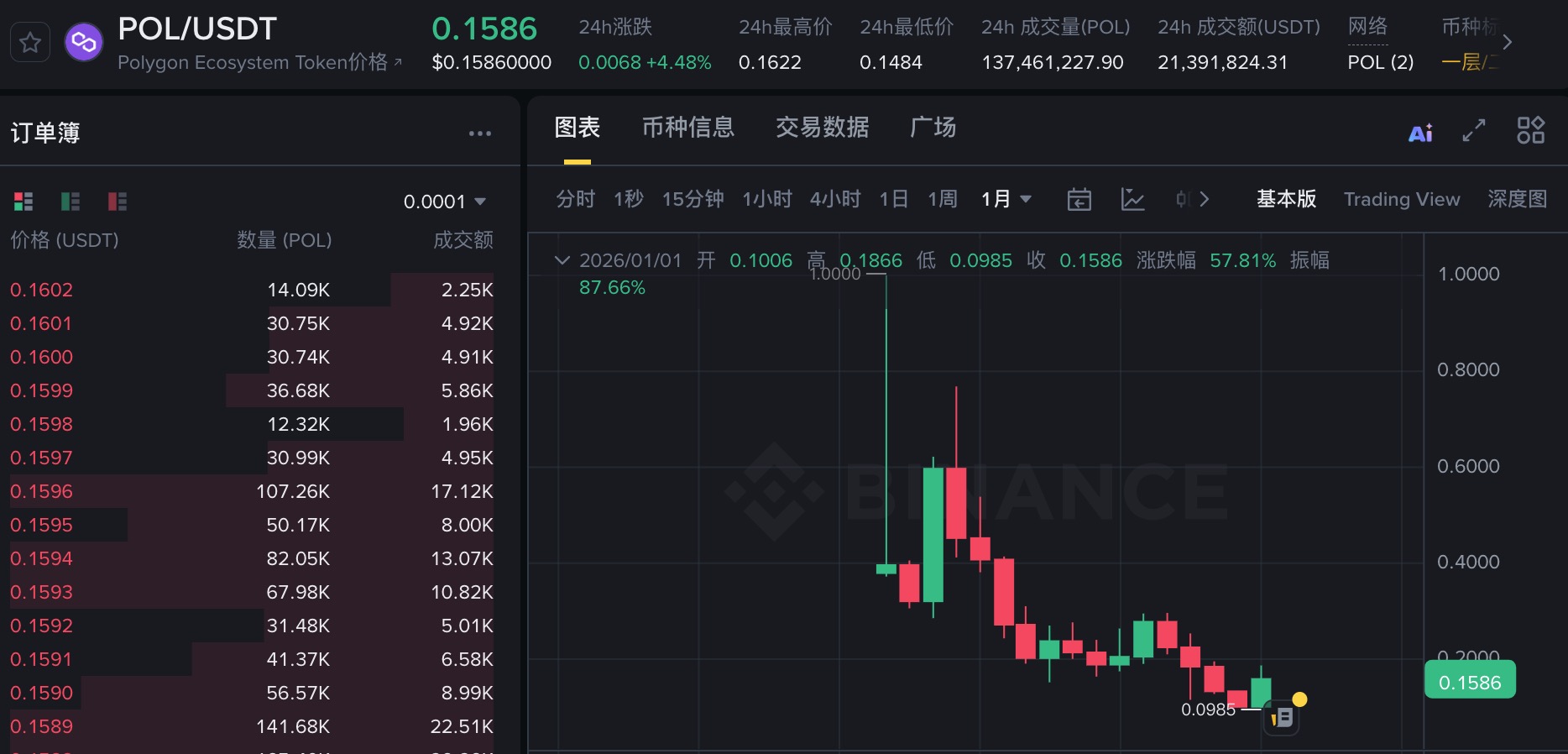The width and height of the screenshot is (1568, 754).
Task: Open the 1月 interval dropdown
Action: point(1006,199)
